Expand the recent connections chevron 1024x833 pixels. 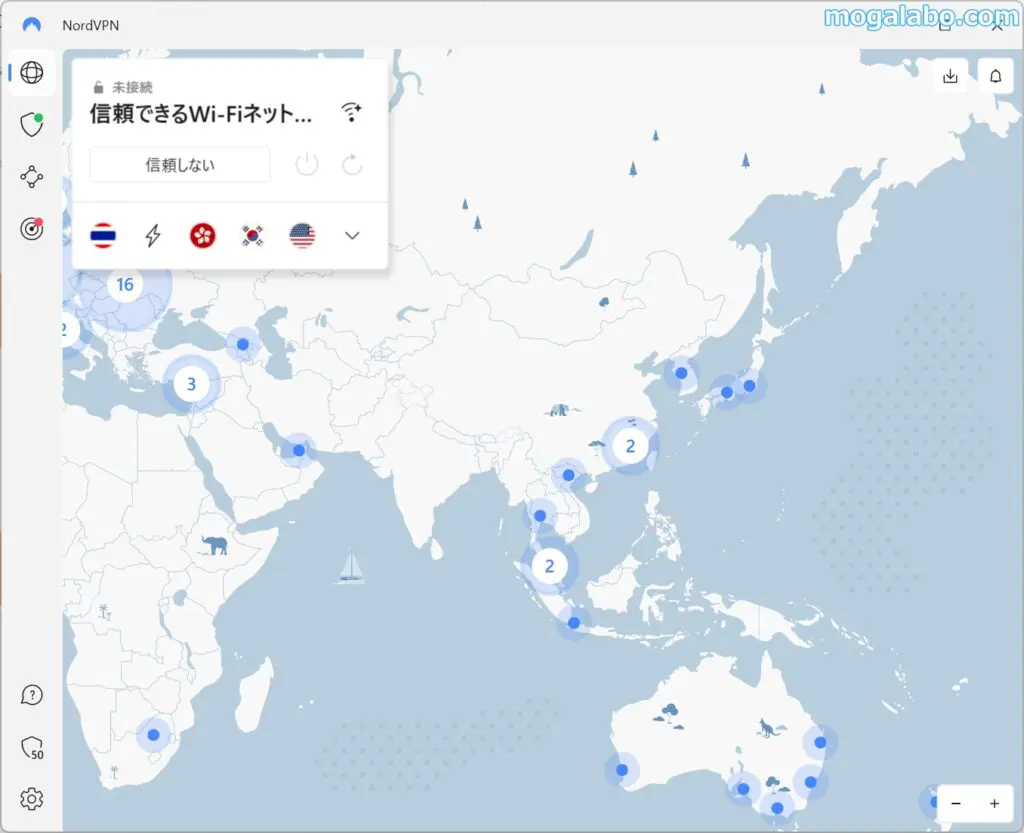(x=352, y=236)
